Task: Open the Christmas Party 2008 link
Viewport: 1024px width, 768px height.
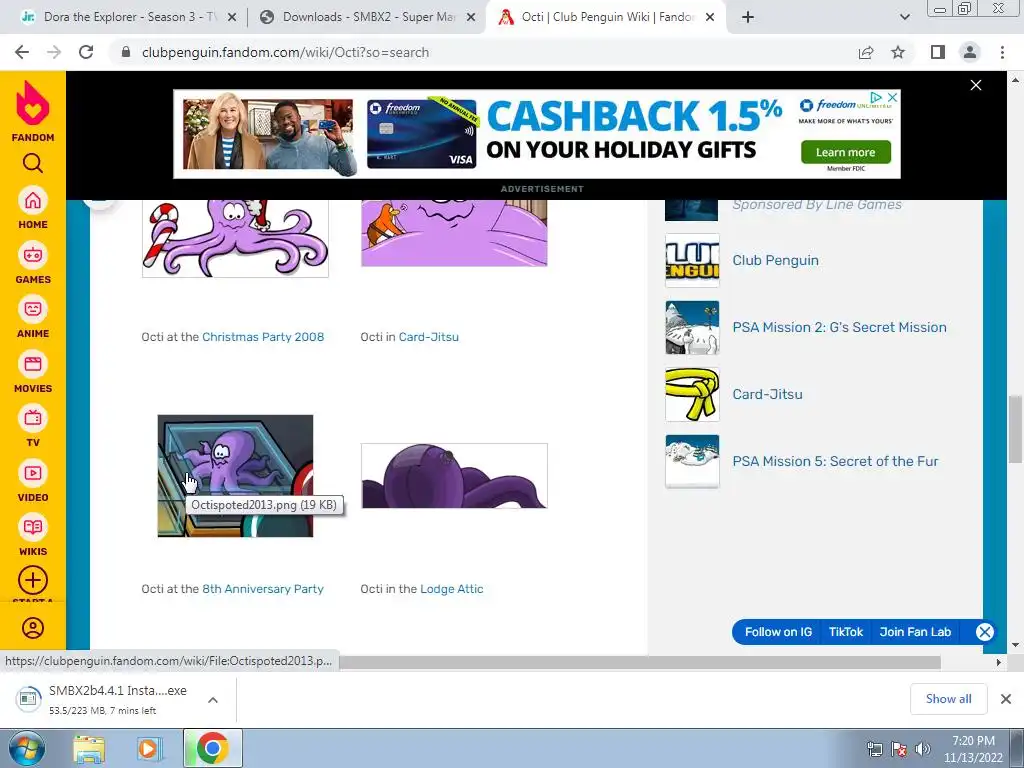Action: coord(263,337)
